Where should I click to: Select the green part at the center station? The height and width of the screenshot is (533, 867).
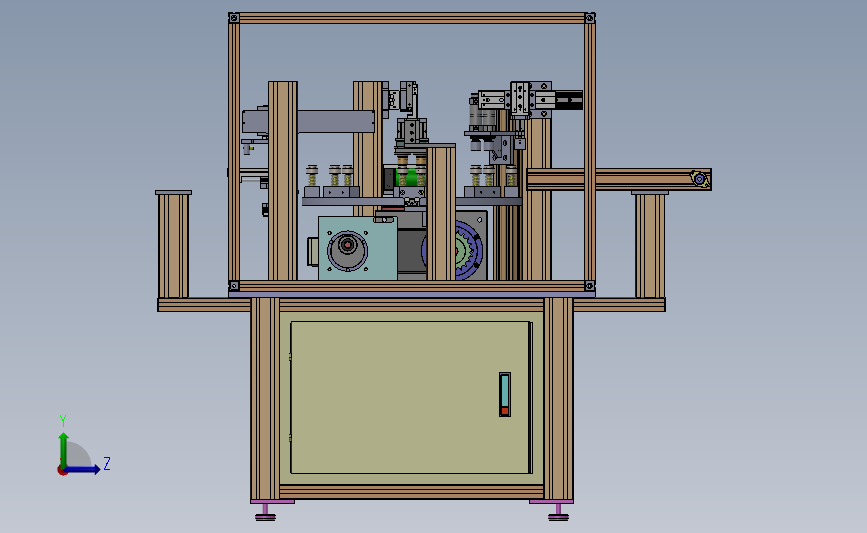tap(411, 177)
